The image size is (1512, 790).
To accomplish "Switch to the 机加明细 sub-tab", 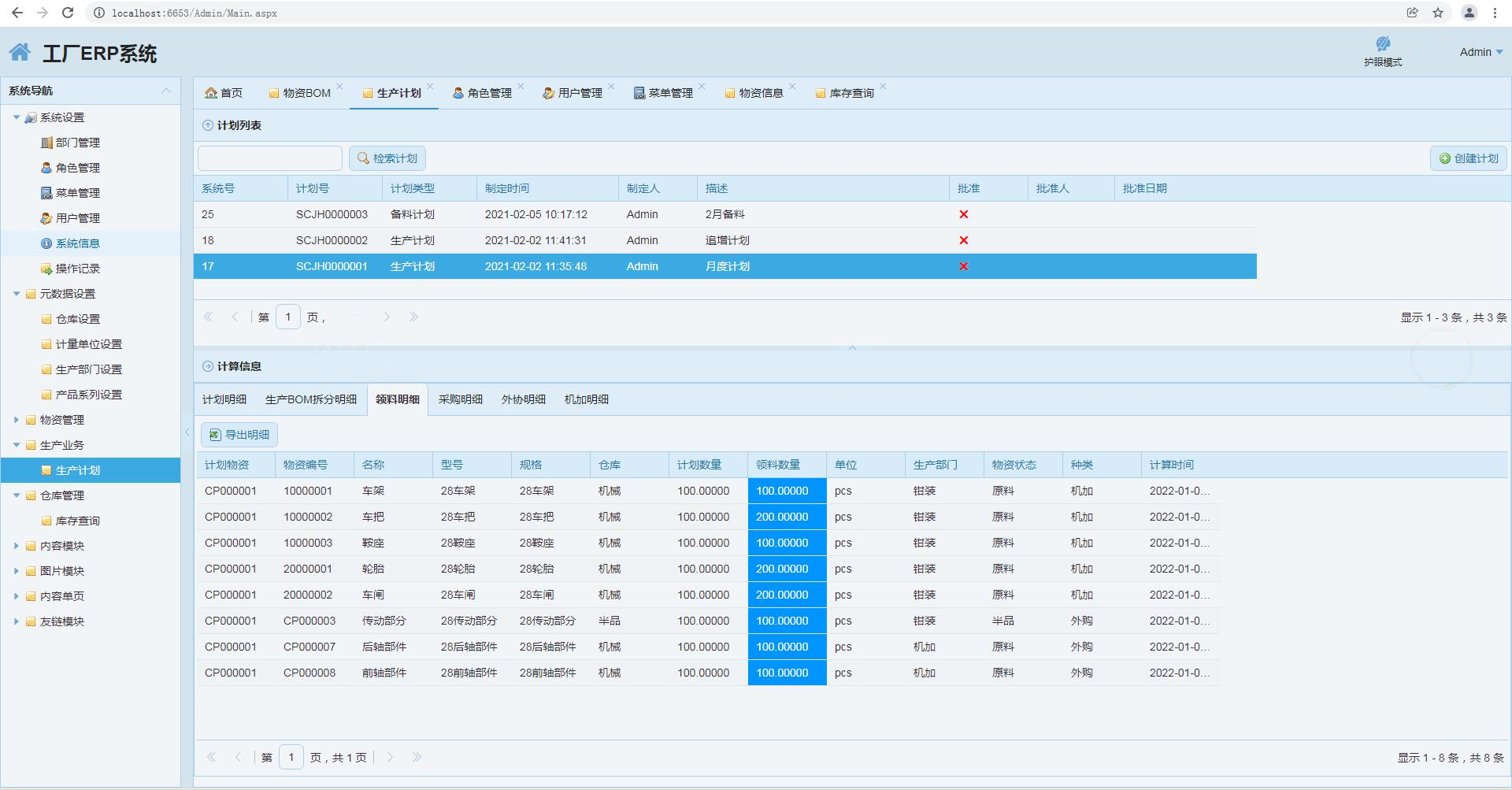I will (587, 399).
